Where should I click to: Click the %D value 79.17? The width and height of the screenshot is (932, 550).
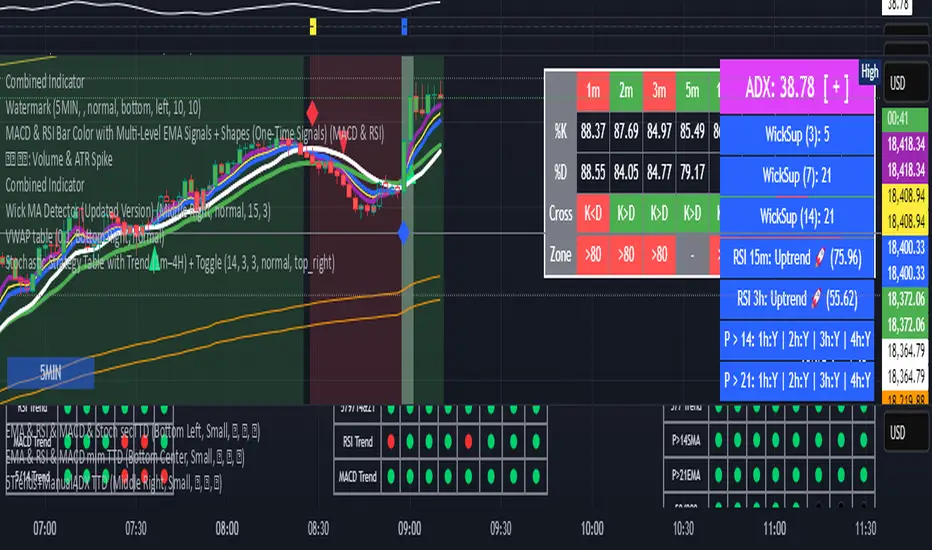692,172
